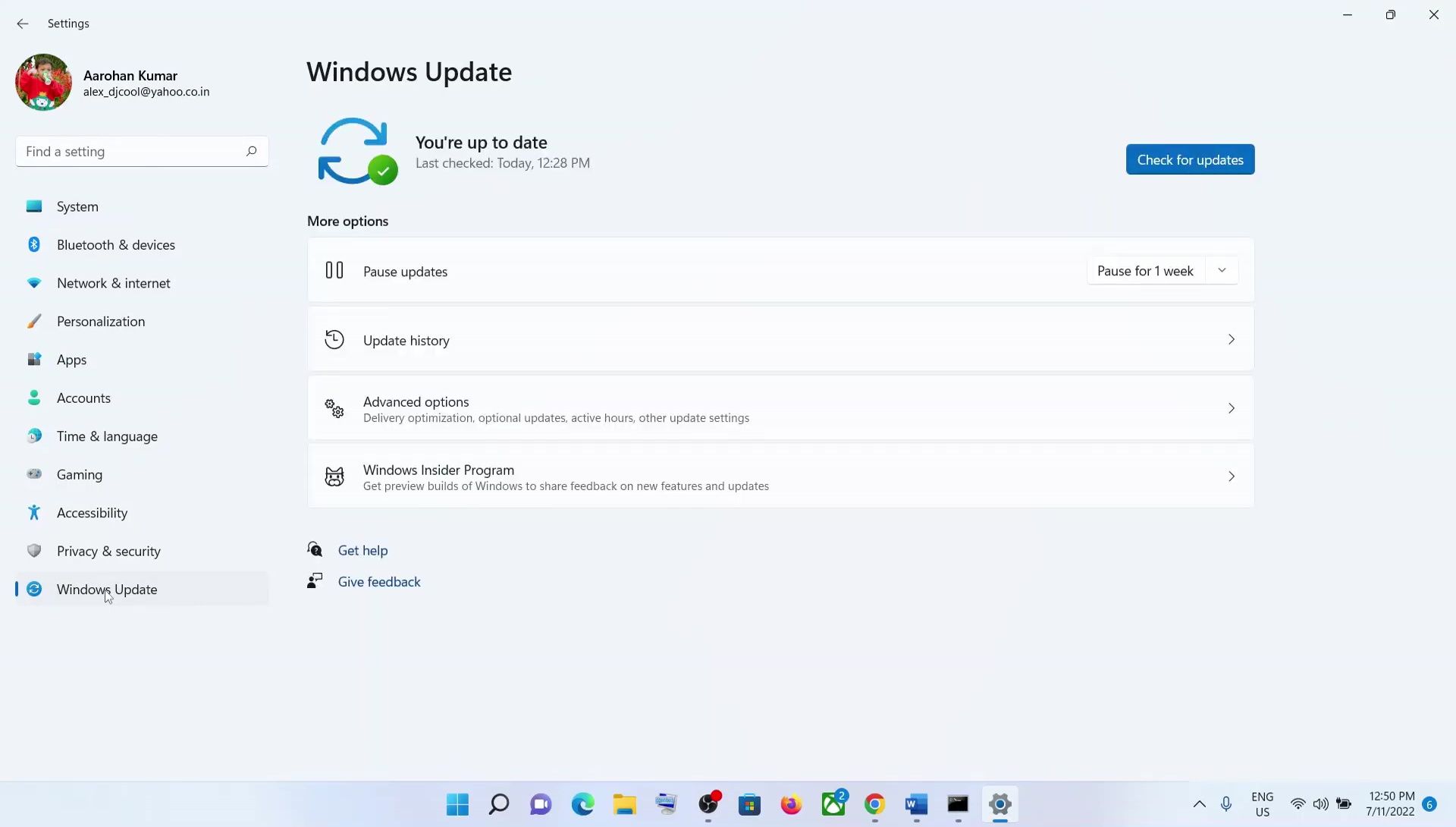Screen dimensions: 1456x827
Task: Select Windows Update in sidebar
Action: [x=142, y=590]
